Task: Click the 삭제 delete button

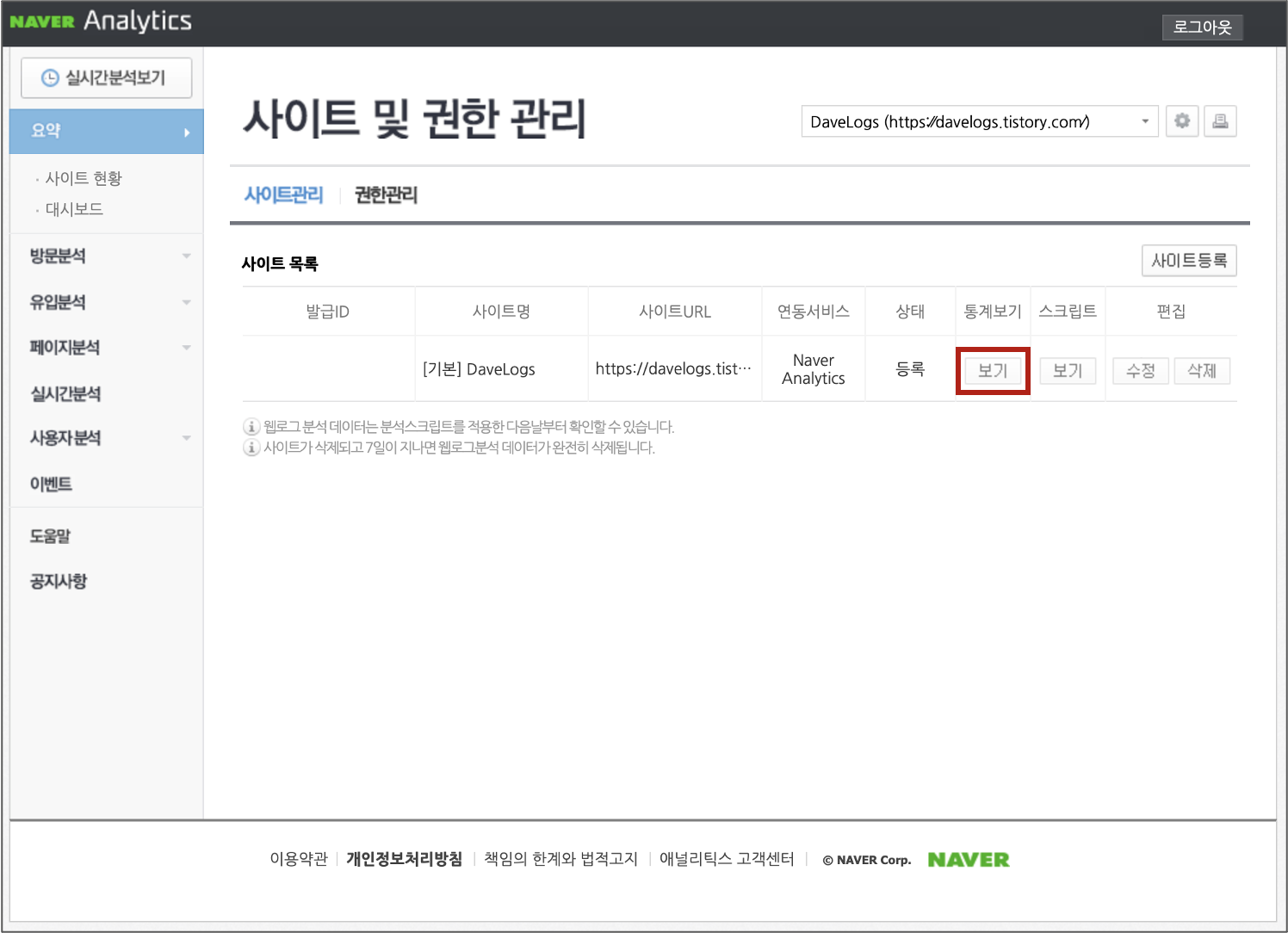Action: tap(1202, 371)
